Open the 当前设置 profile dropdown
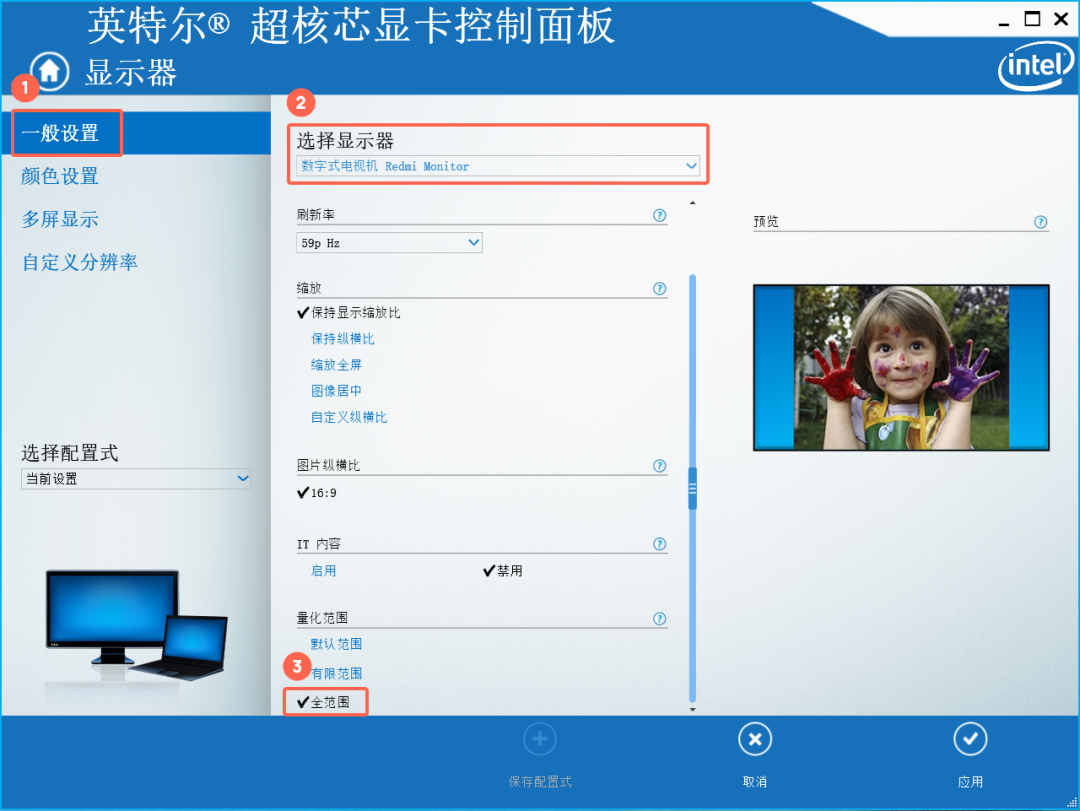Viewport: 1080px width, 811px height. (136, 478)
